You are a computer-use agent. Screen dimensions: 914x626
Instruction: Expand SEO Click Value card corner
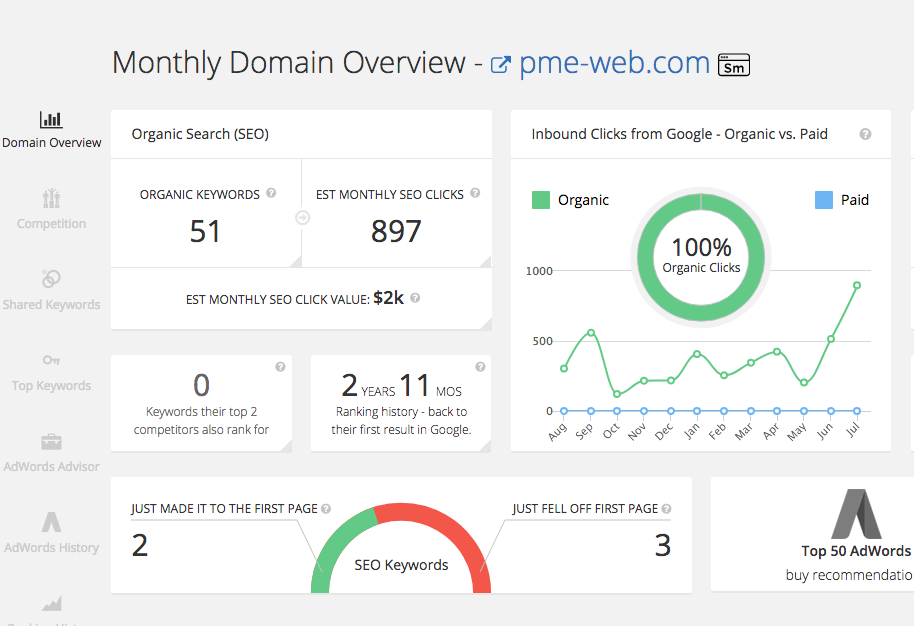tap(485, 323)
